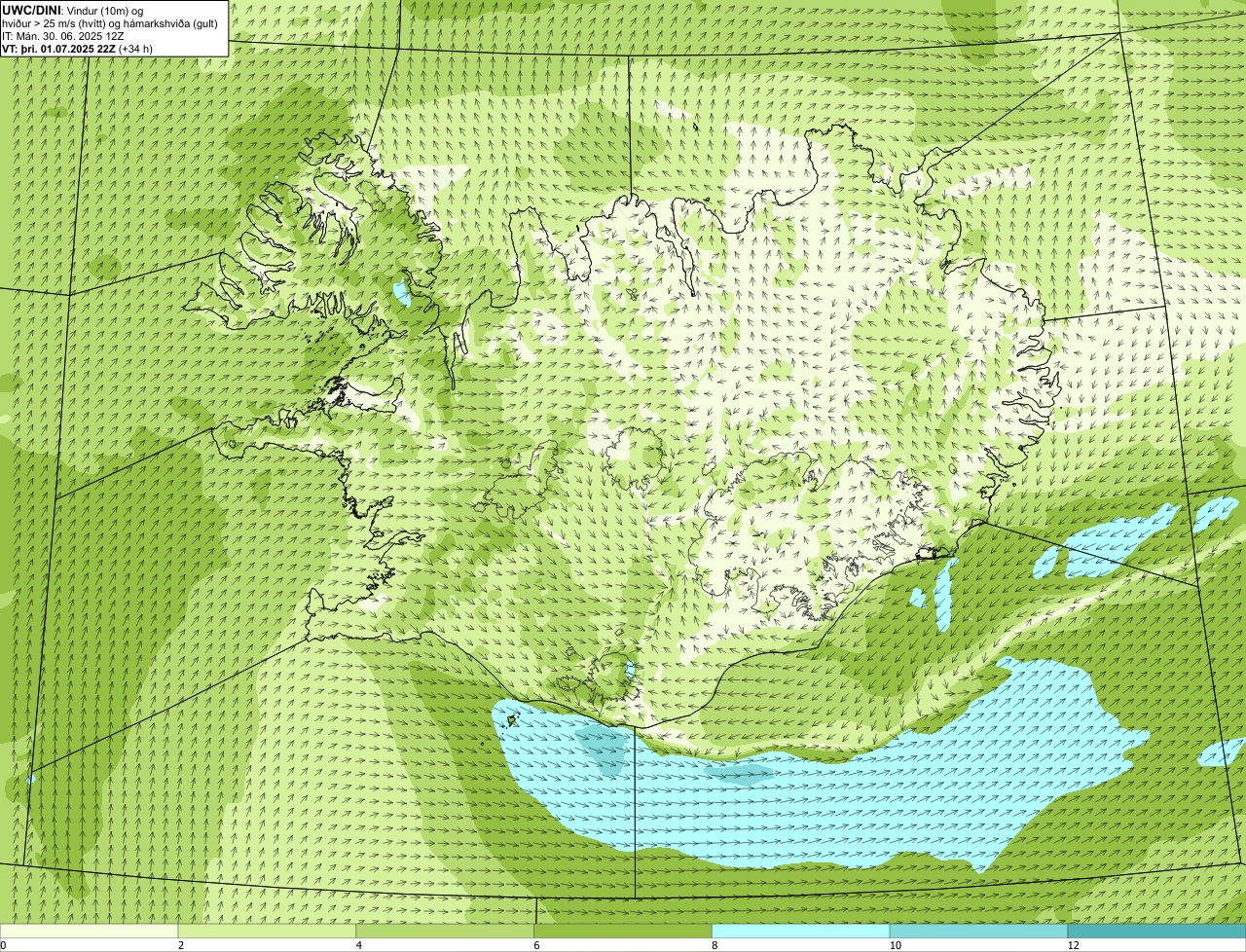Click the title line 'UWC/DINI: Vindur (10m) og'
1246x952 pixels.
(x=73, y=11)
